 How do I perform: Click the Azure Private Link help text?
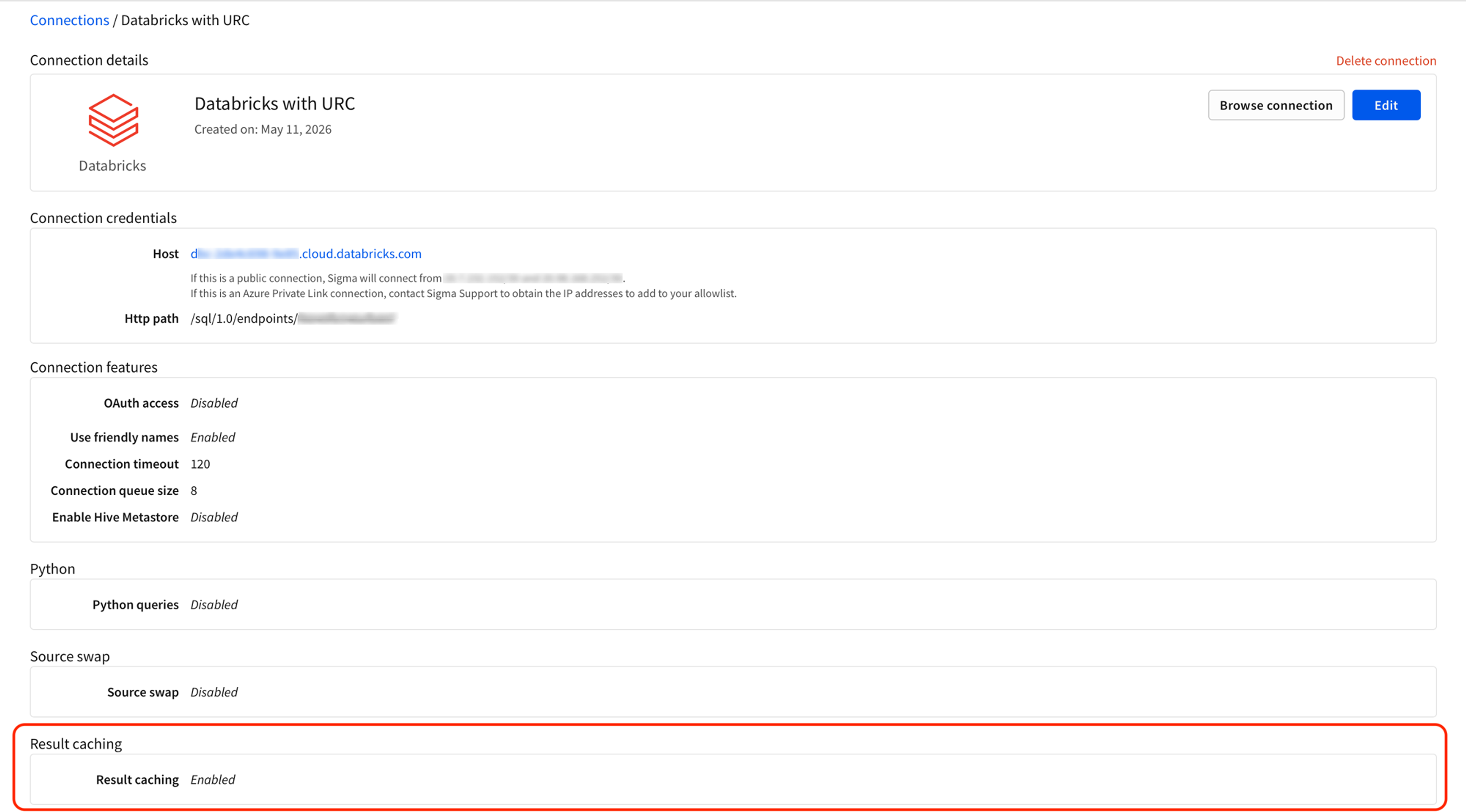pyautogui.click(x=463, y=294)
